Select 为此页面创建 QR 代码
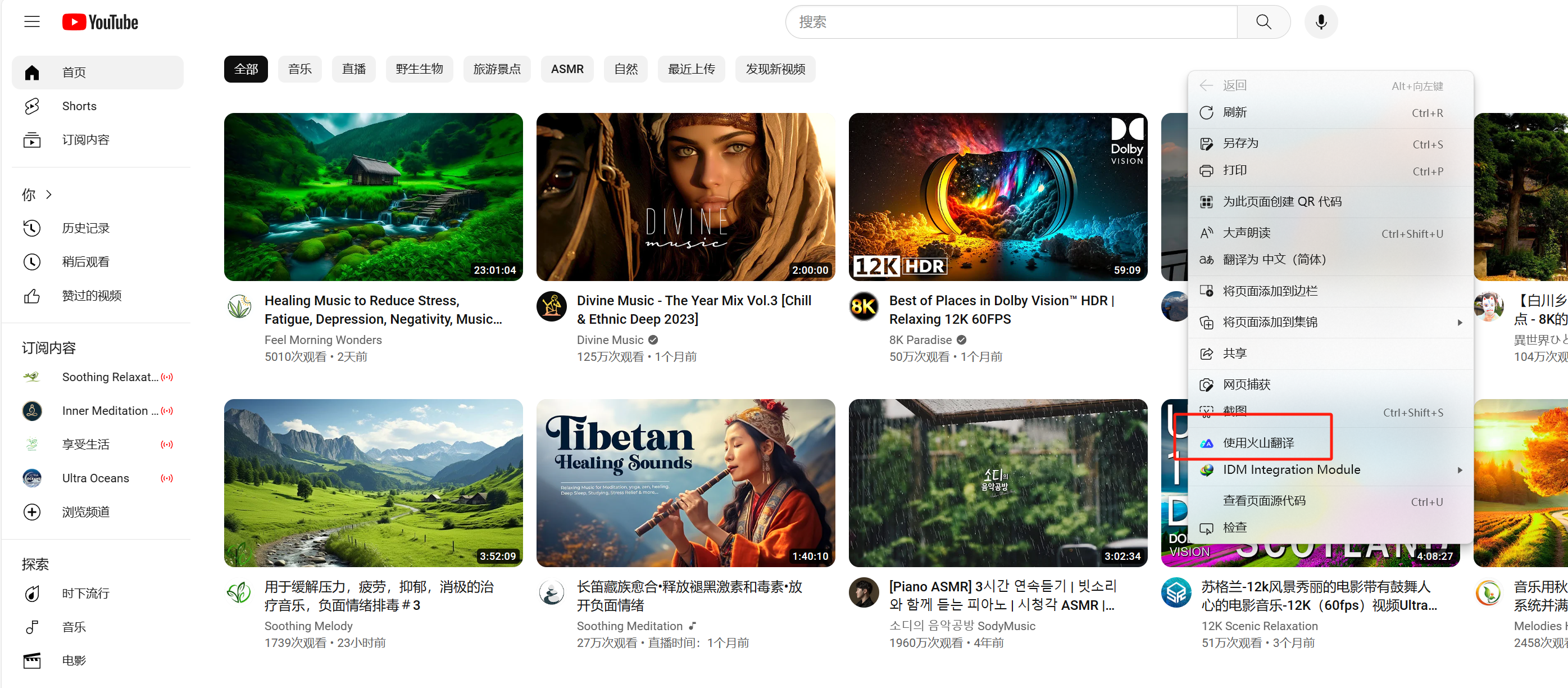 click(1330, 202)
